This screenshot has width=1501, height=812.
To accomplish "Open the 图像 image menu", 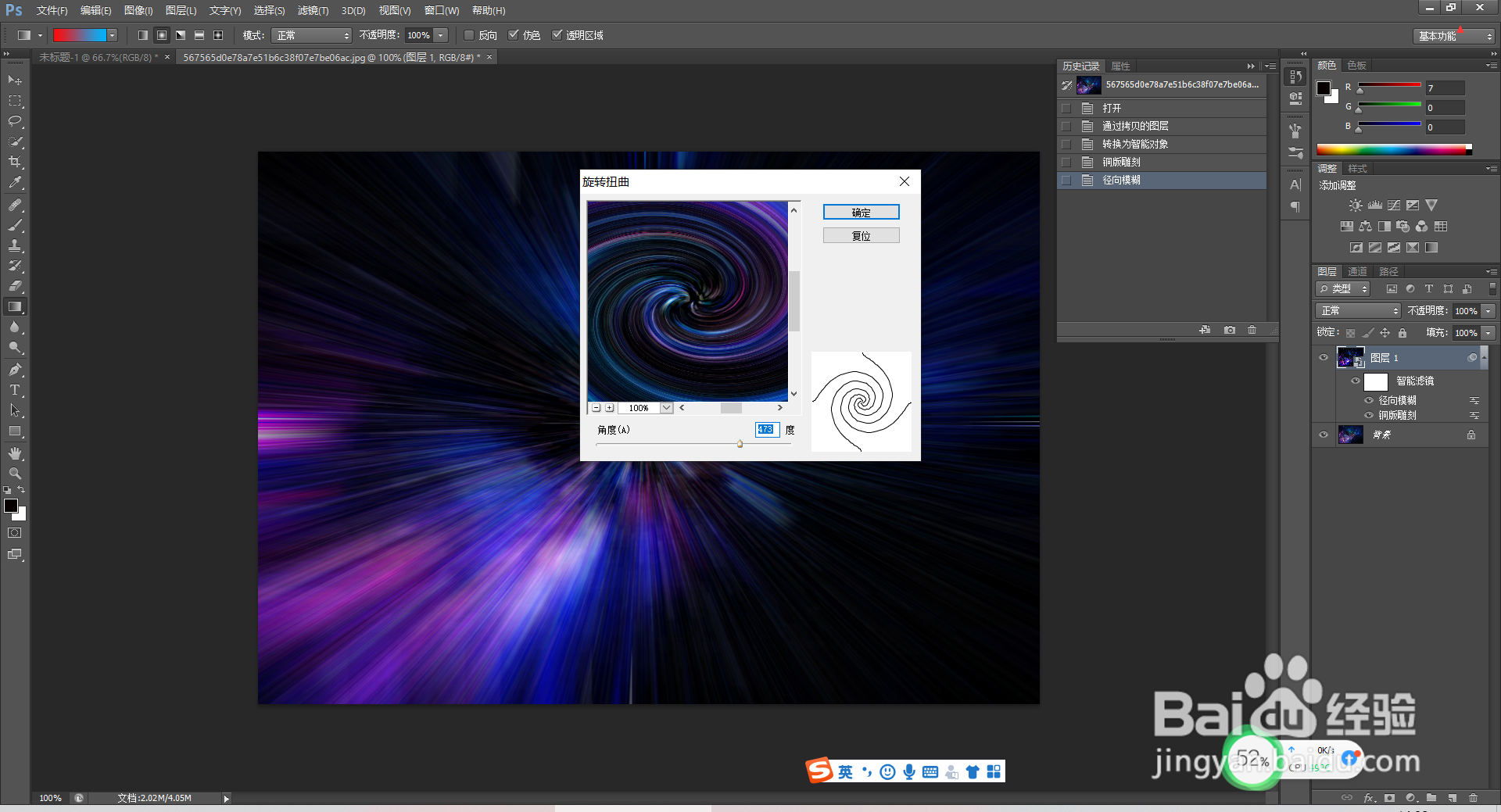I will point(138,11).
